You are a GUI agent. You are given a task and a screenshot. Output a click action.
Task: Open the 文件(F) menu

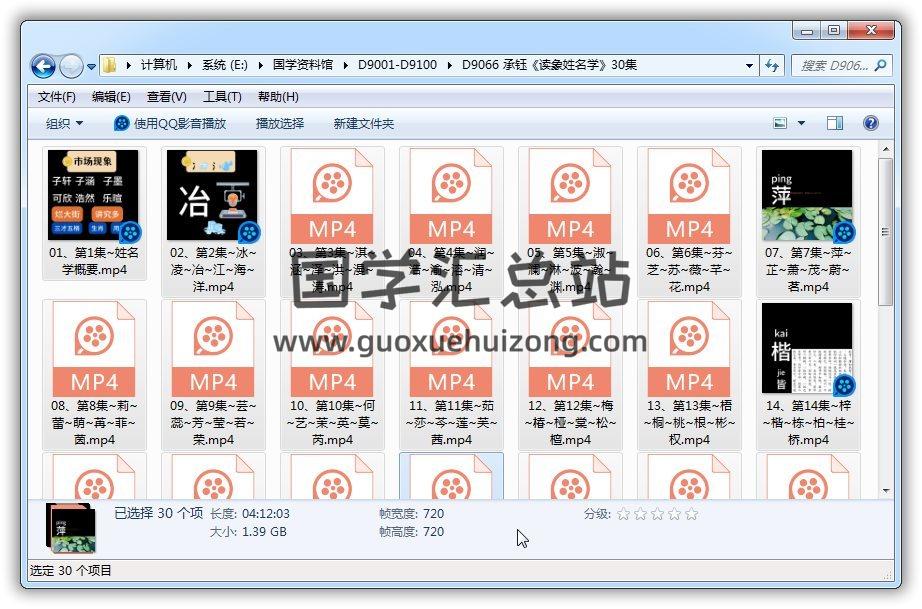[57, 97]
